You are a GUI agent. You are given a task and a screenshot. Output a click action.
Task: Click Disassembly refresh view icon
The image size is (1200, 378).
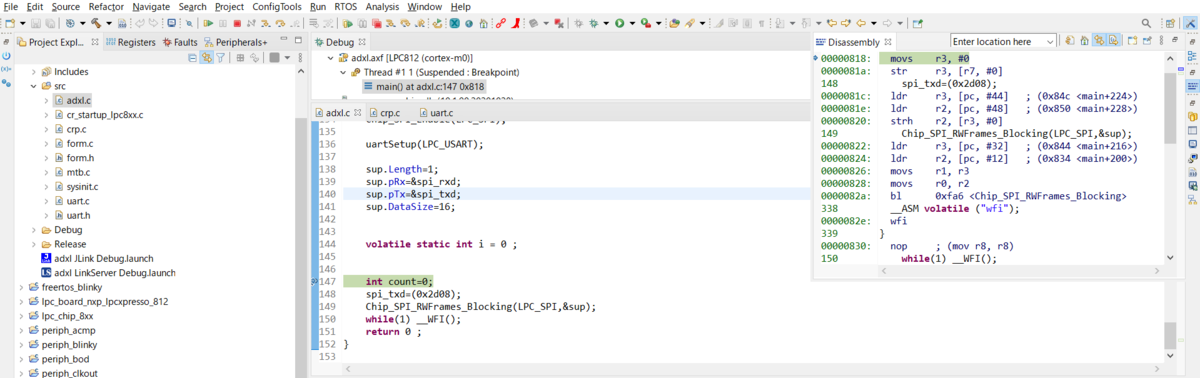pos(1070,41)
